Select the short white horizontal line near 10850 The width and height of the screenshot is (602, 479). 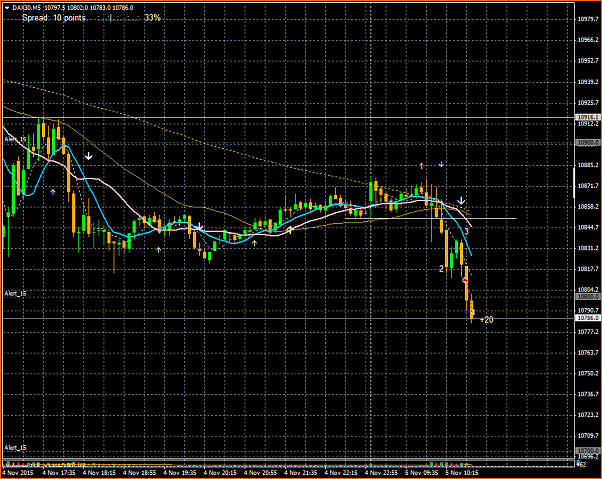431,218
